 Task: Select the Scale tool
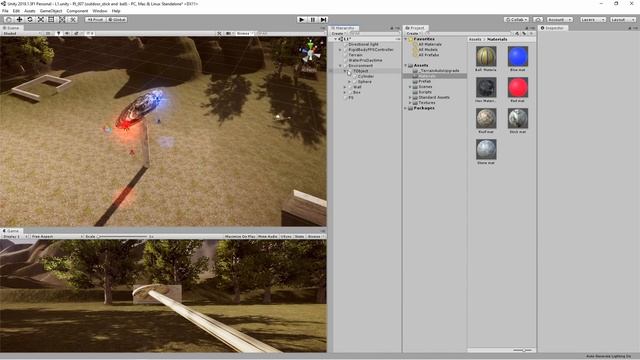[40, 19]
